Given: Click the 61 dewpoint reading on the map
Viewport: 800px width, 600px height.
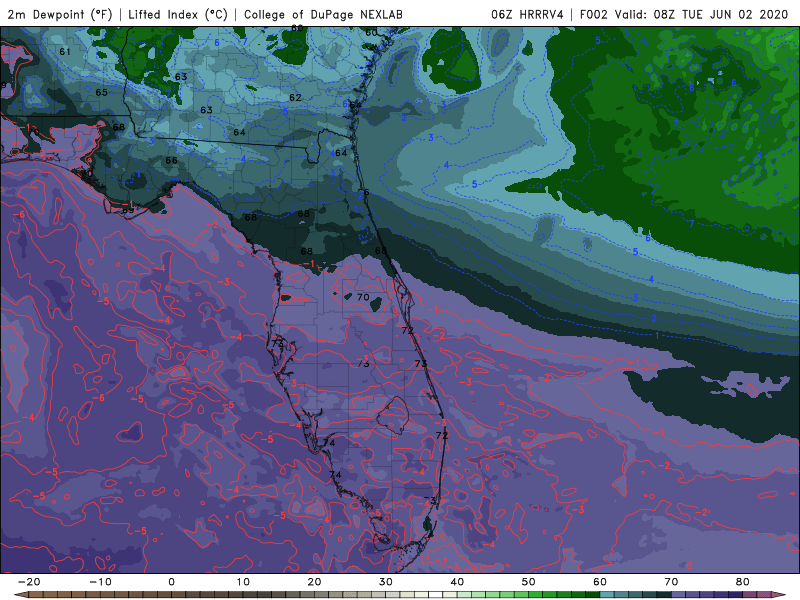Looking at the screenshot, I should pos(65,52).
